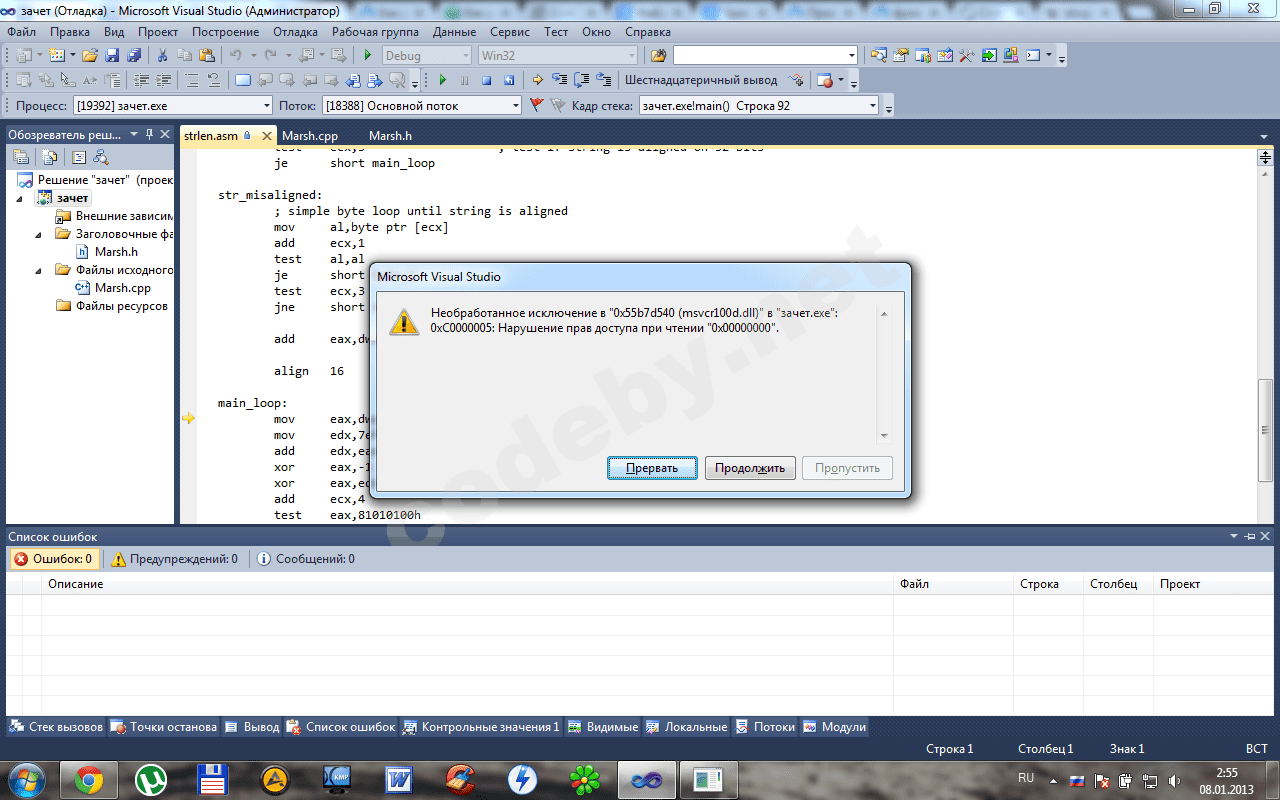Click the red flag thread marker icon
1280x800 pixels.
click(x=537, y=105)
